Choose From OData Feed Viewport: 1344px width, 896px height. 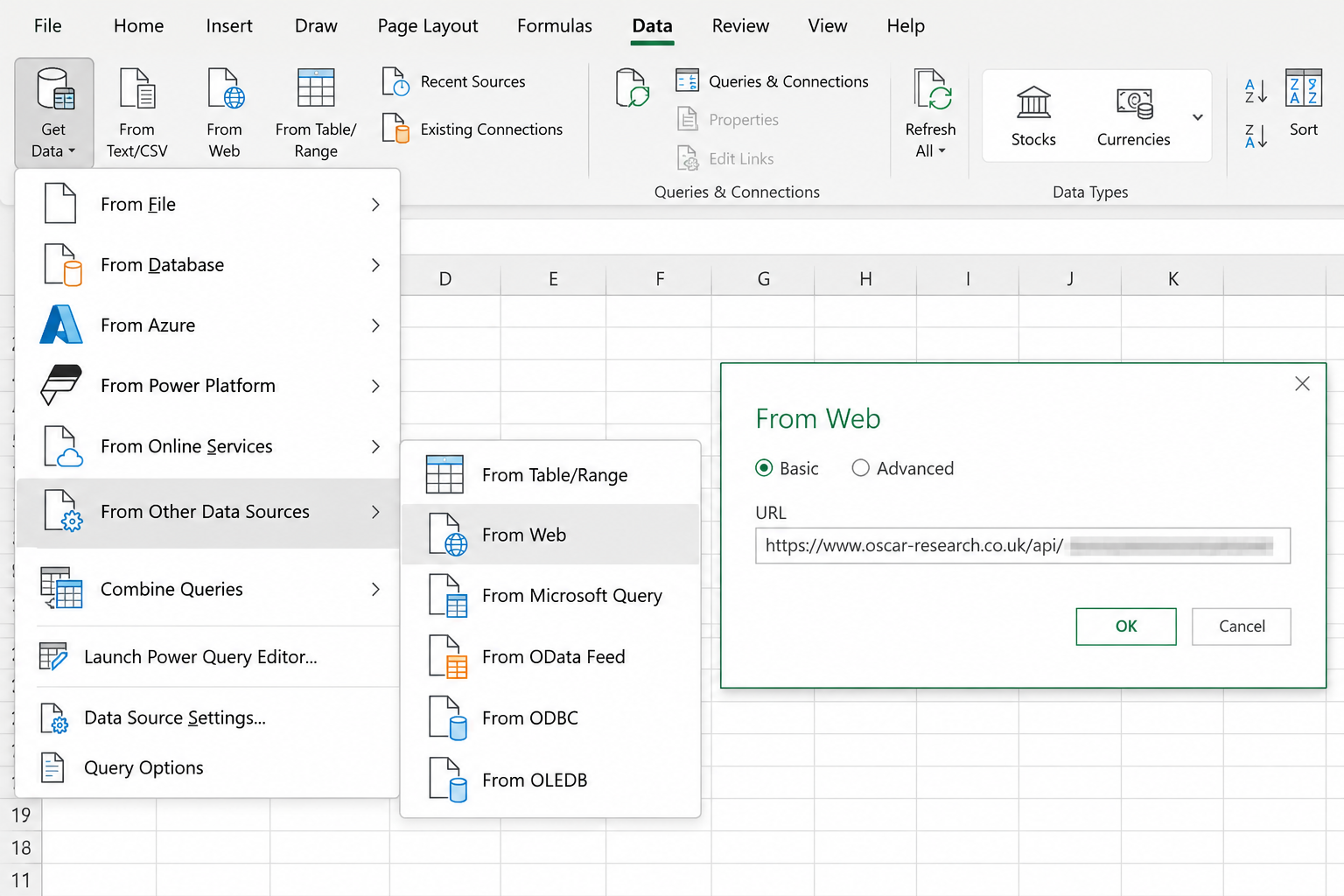550,656
